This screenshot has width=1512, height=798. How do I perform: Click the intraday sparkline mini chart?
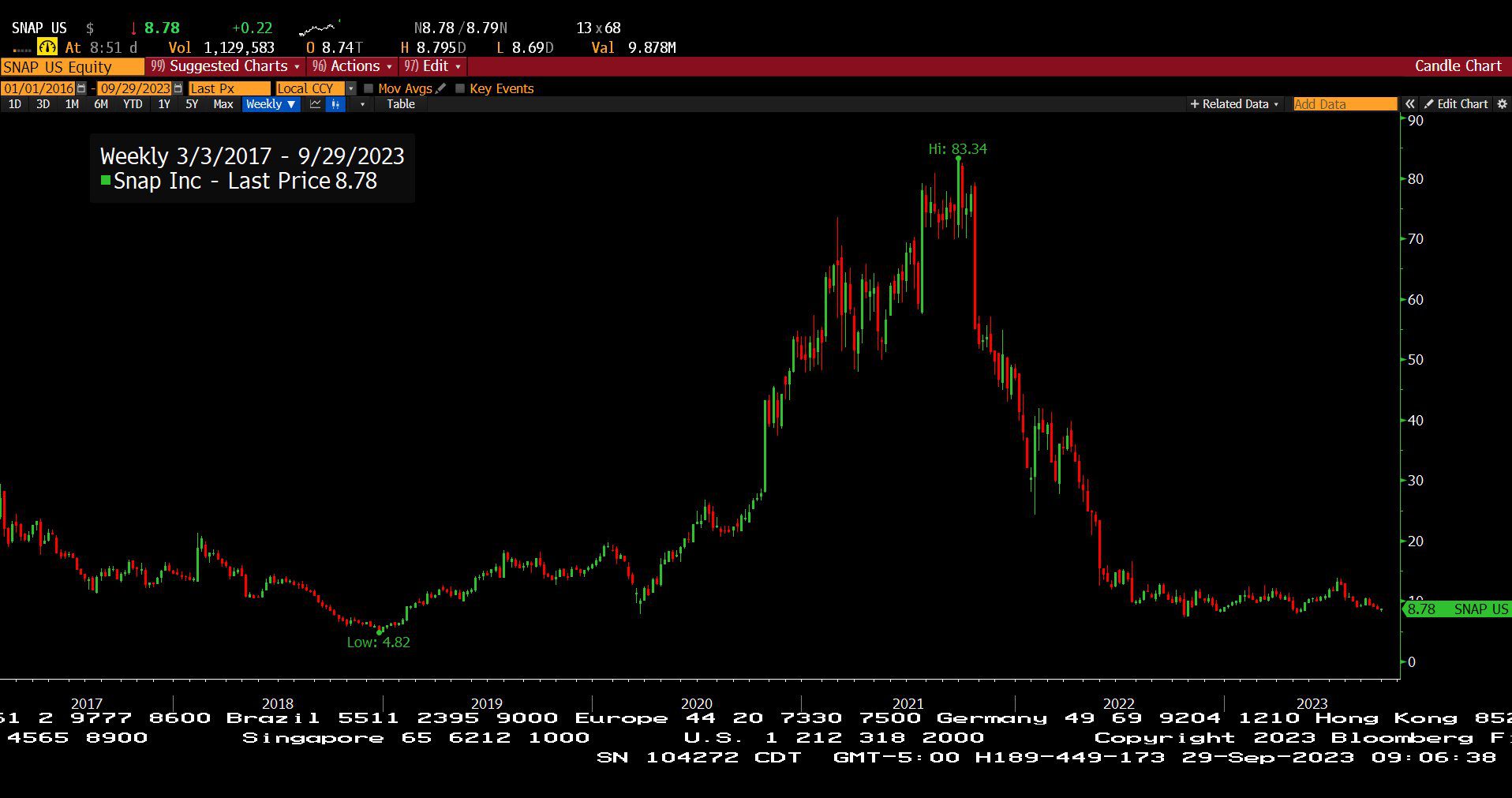[x=320, y=28]
